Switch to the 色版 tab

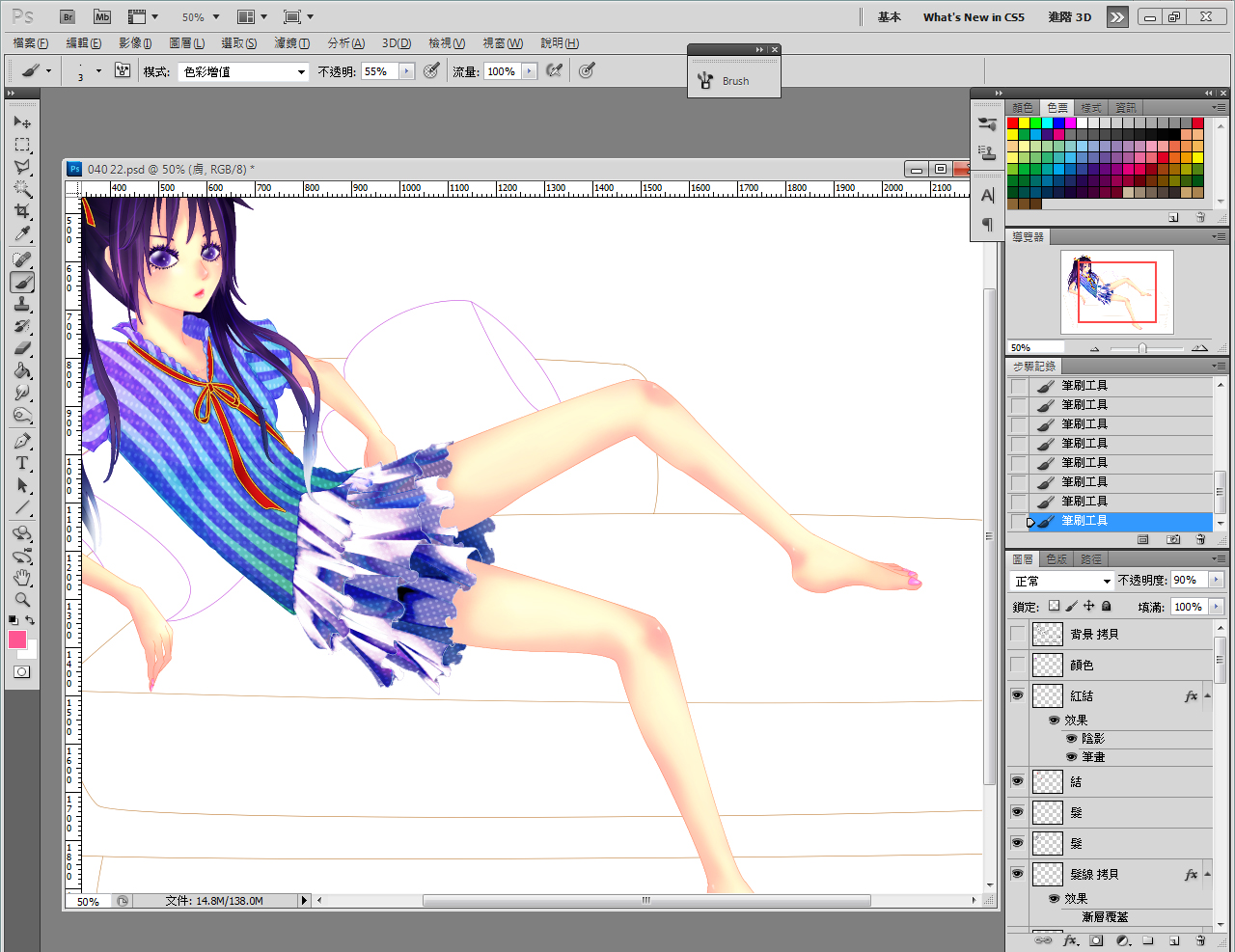(1057, 559)
